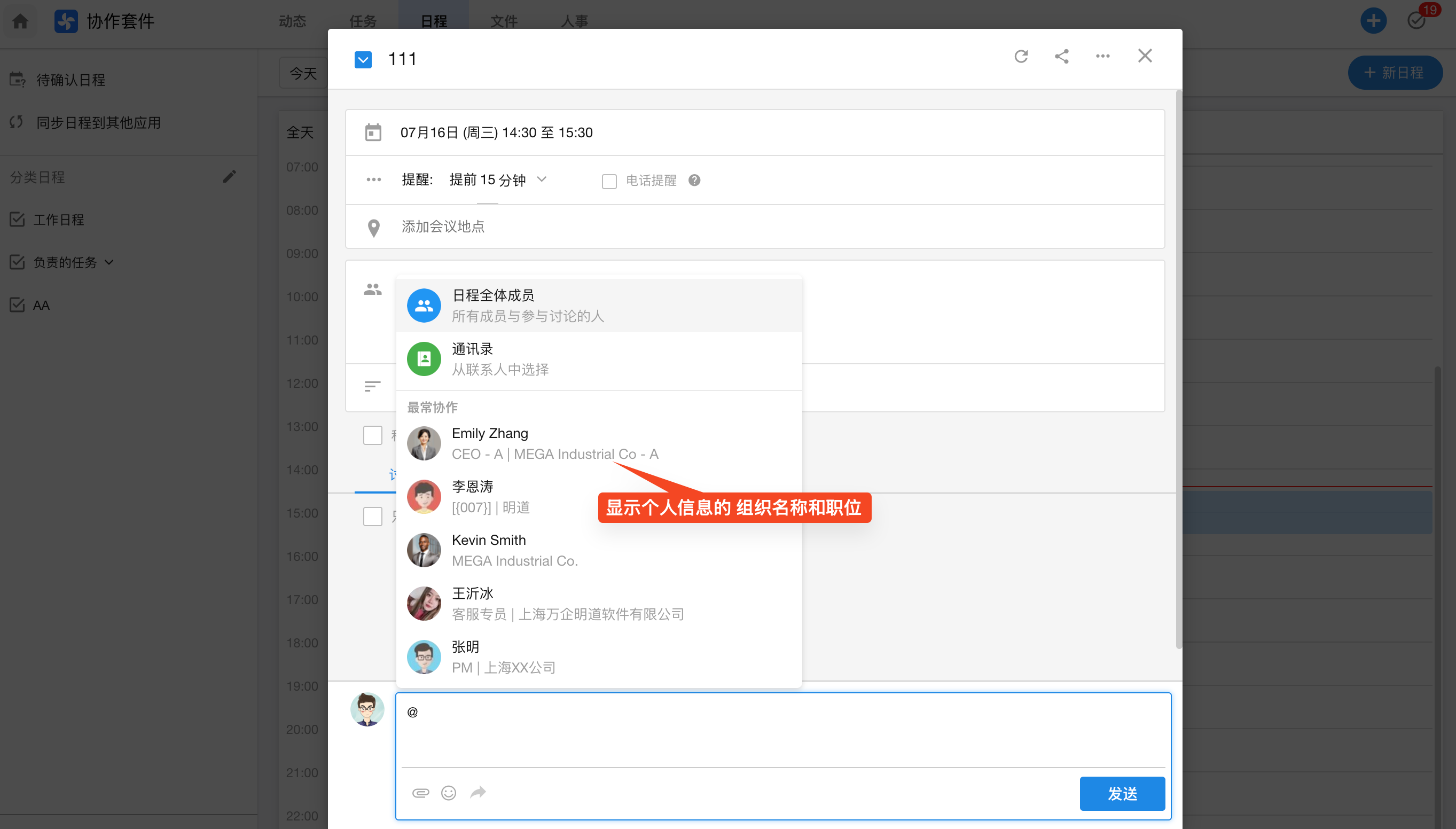The image size is (1456, 829).
Task: Toggle the 工作日程 category checkbox
Action: (18, 220)
